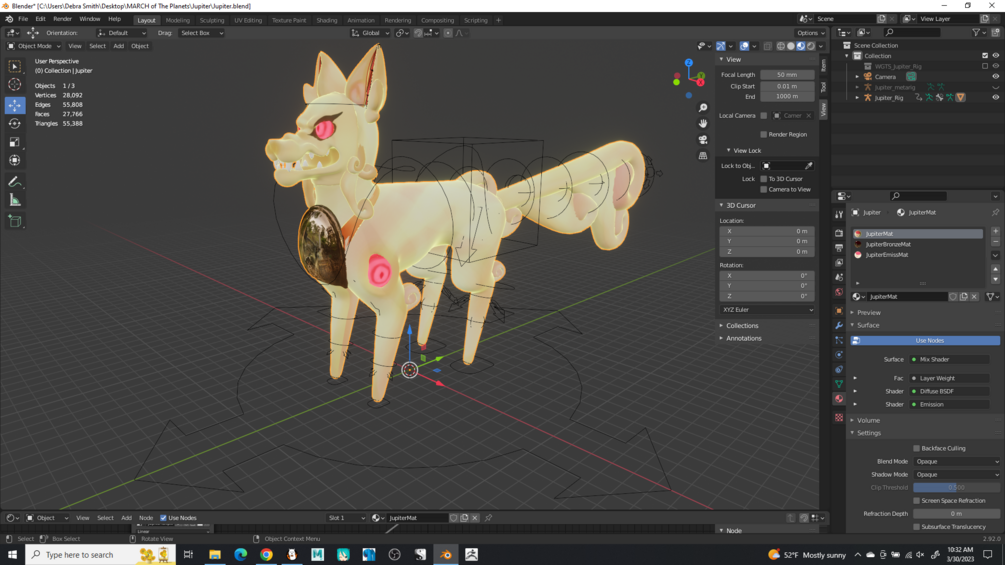Open Blender from Windows taskbar
The image size is (1005, 565).
pyautogui.click(x=445, y=555)
